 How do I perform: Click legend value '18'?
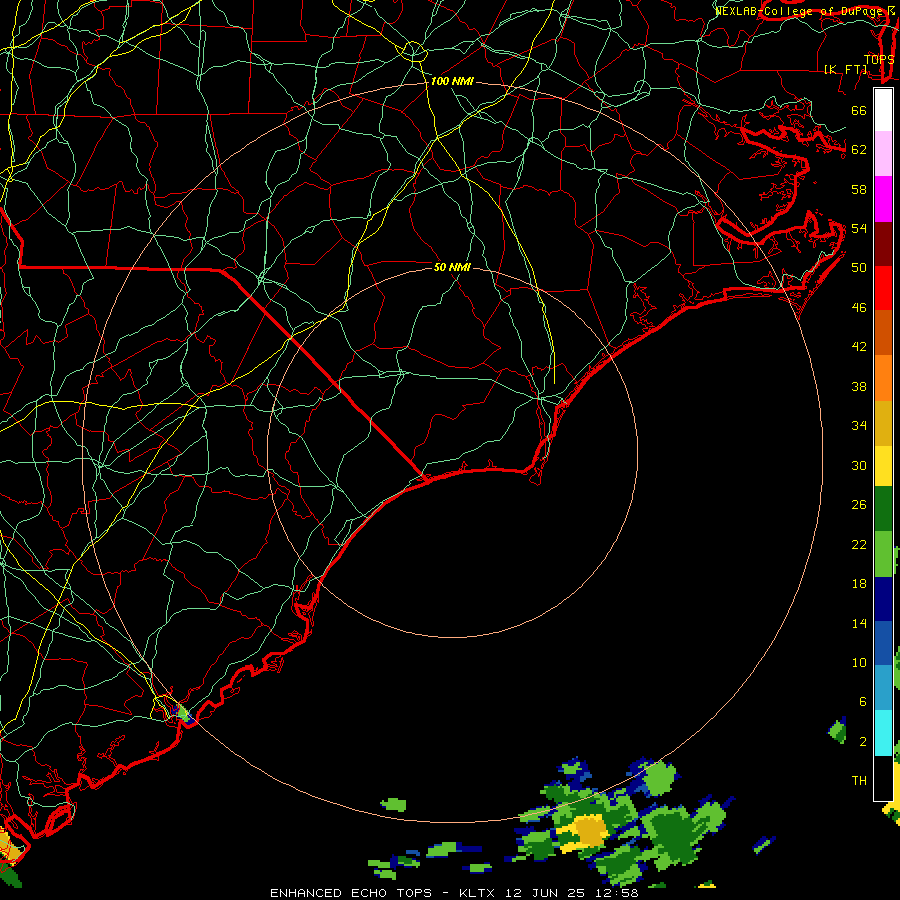click(859, 584)
